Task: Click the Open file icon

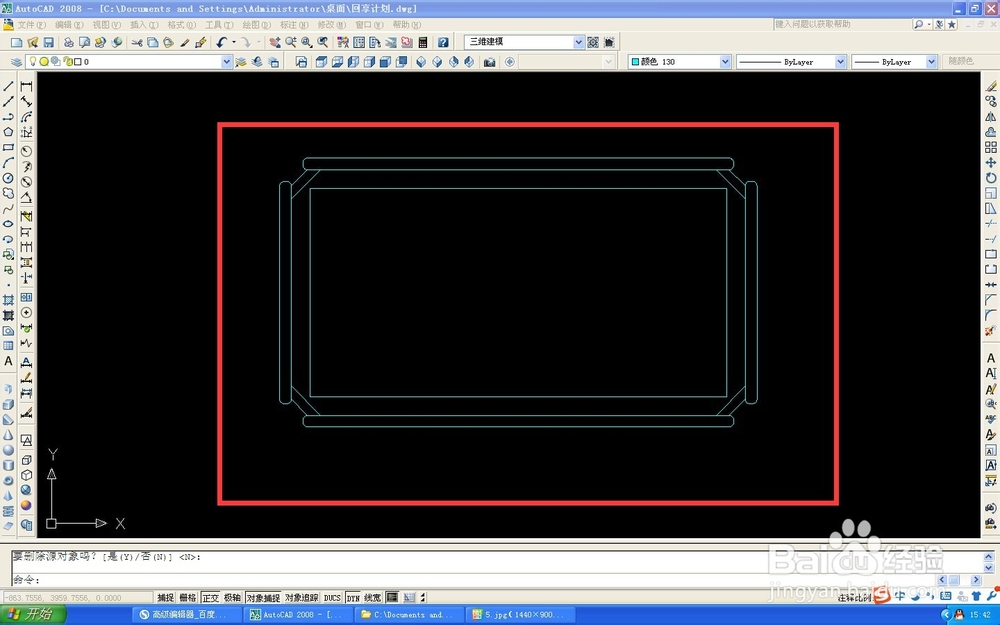Action: (x=33, y=42)
